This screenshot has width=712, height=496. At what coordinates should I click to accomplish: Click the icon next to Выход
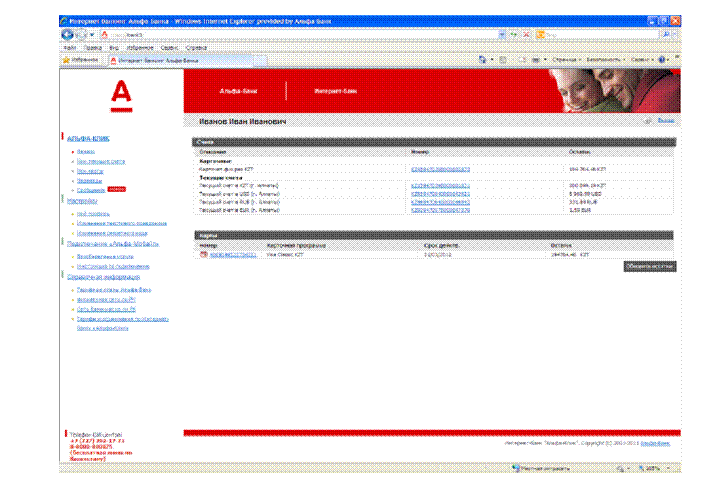click(x=648, y=121)
